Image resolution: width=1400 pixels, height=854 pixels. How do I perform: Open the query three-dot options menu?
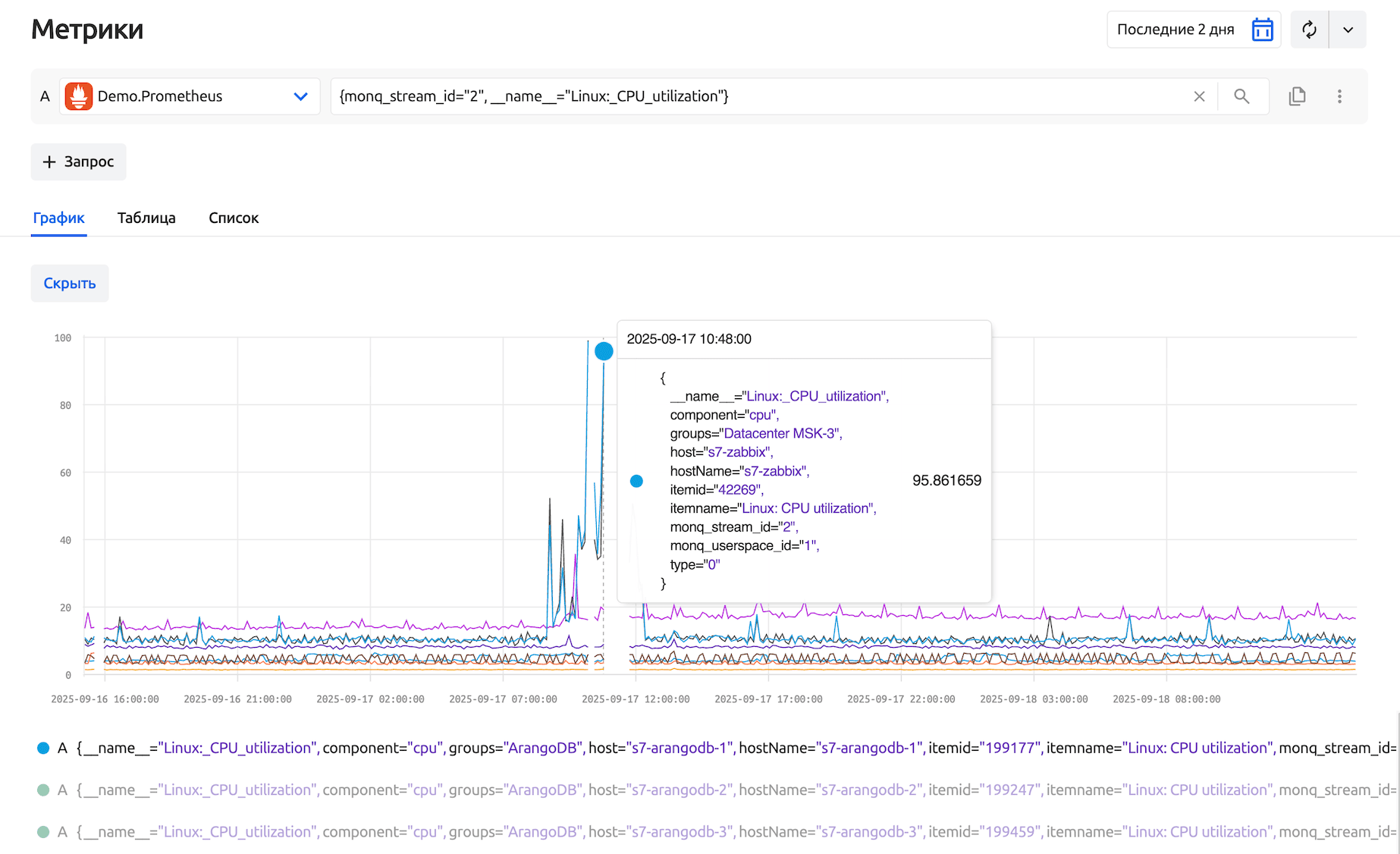(1339, 96)
